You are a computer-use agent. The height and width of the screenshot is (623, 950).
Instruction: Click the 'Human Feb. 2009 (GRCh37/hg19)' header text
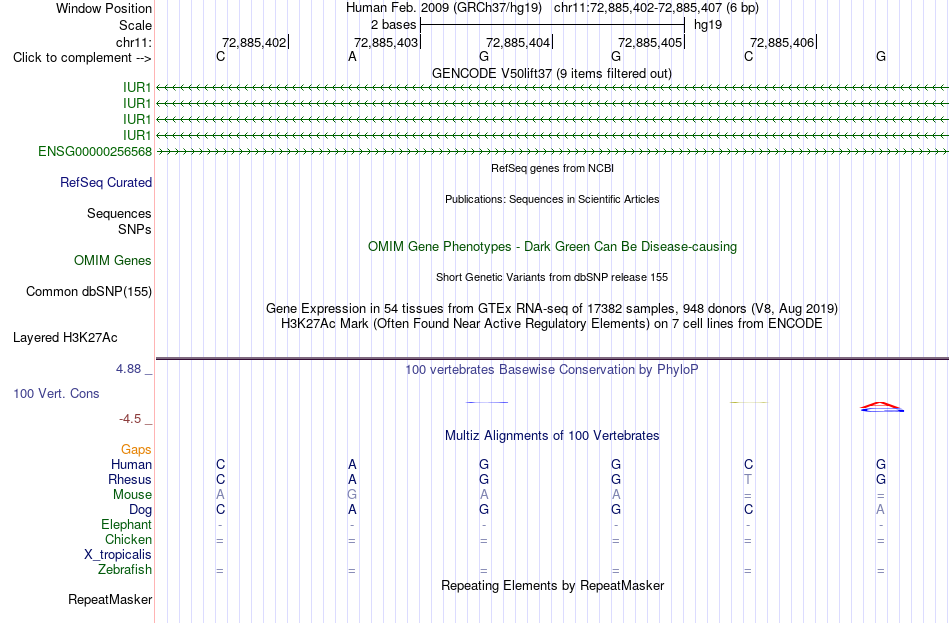tap(443, 8)
